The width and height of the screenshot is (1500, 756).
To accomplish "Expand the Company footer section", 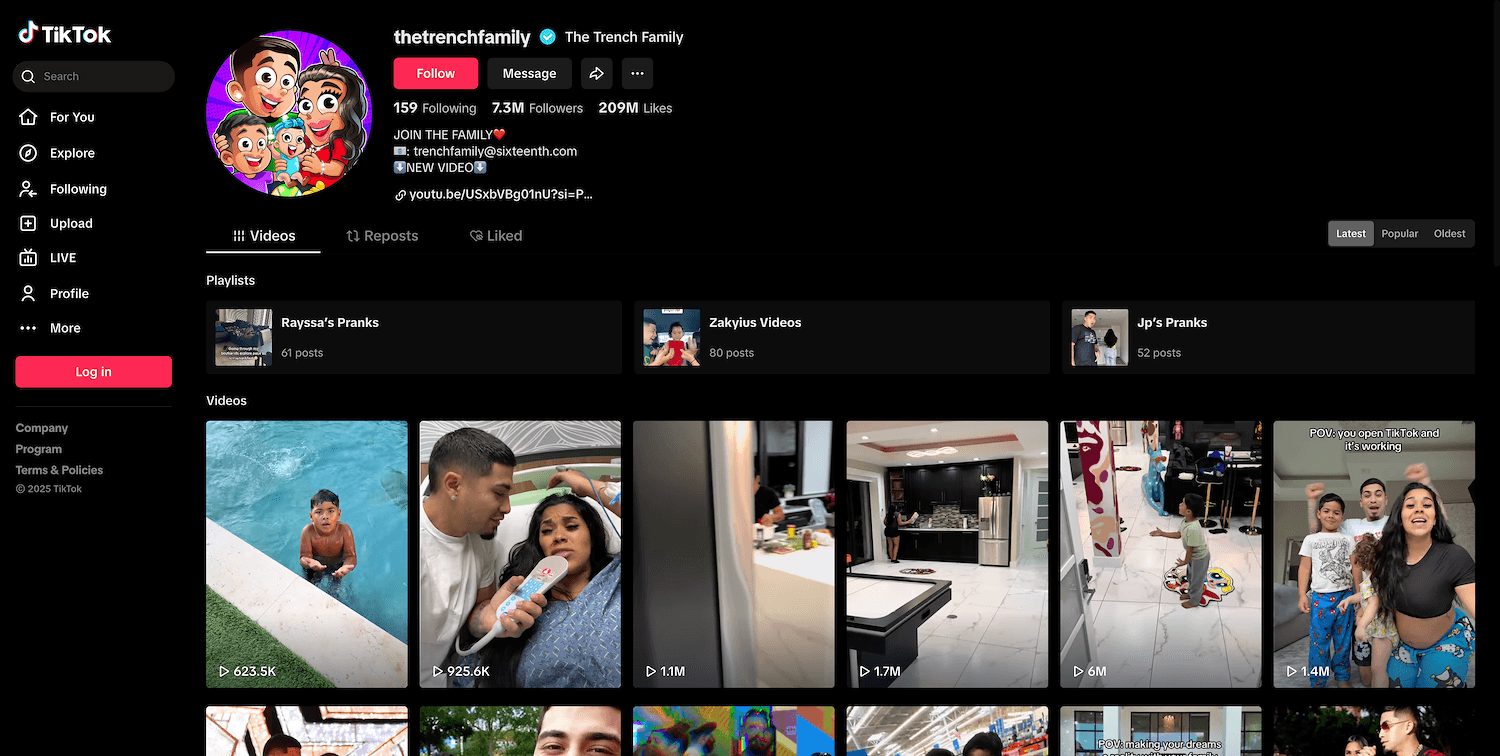I will tap(42, 428).
